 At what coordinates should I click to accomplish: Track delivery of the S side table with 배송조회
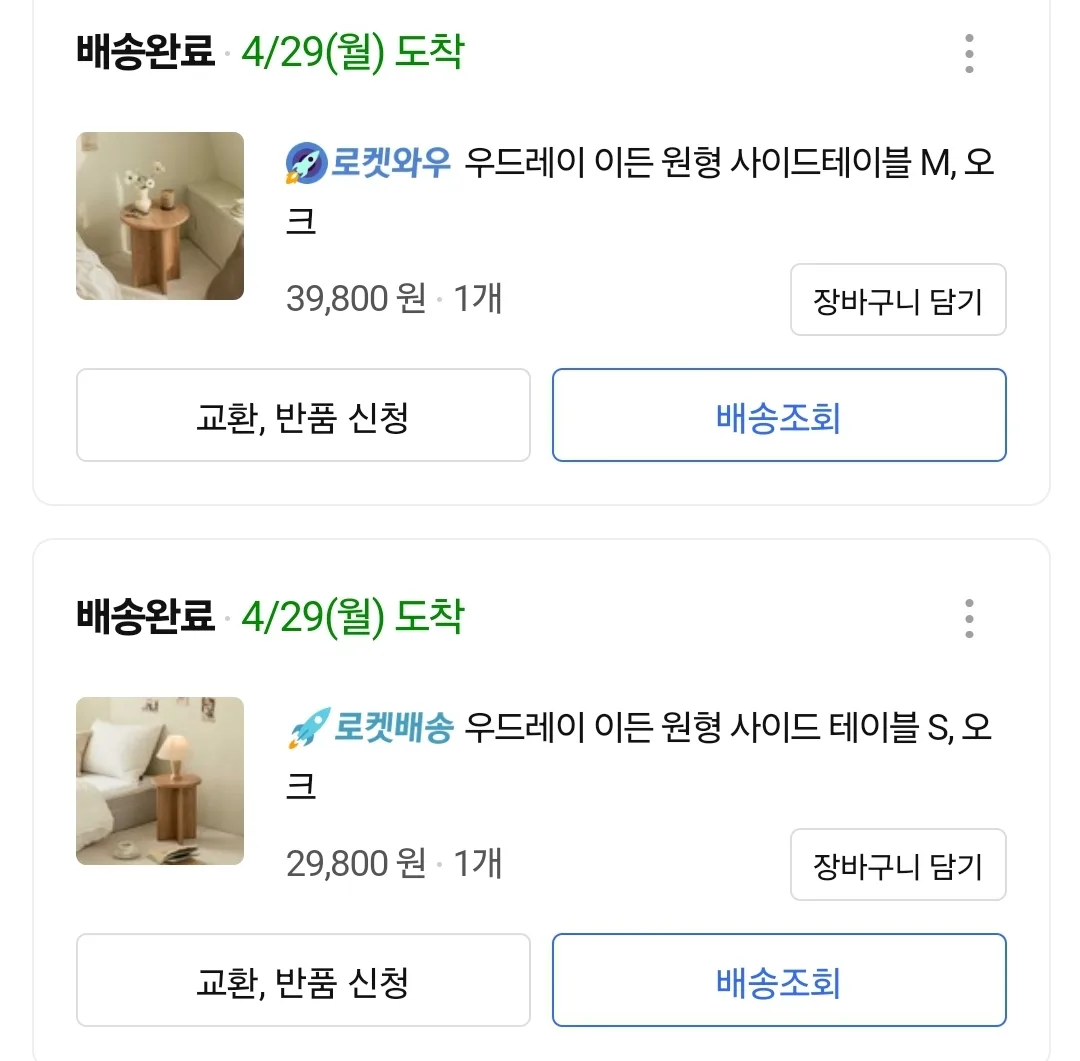[779, 980]
